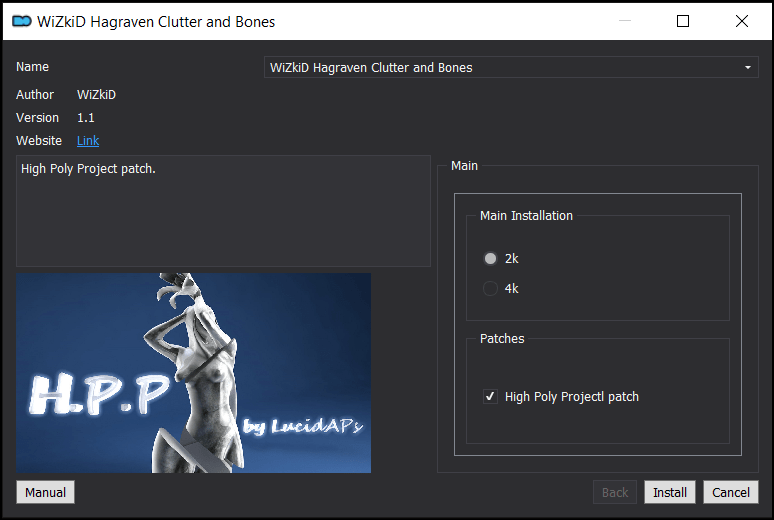Click the Install button
Screen dimensions: 774x520
[670, 492]
